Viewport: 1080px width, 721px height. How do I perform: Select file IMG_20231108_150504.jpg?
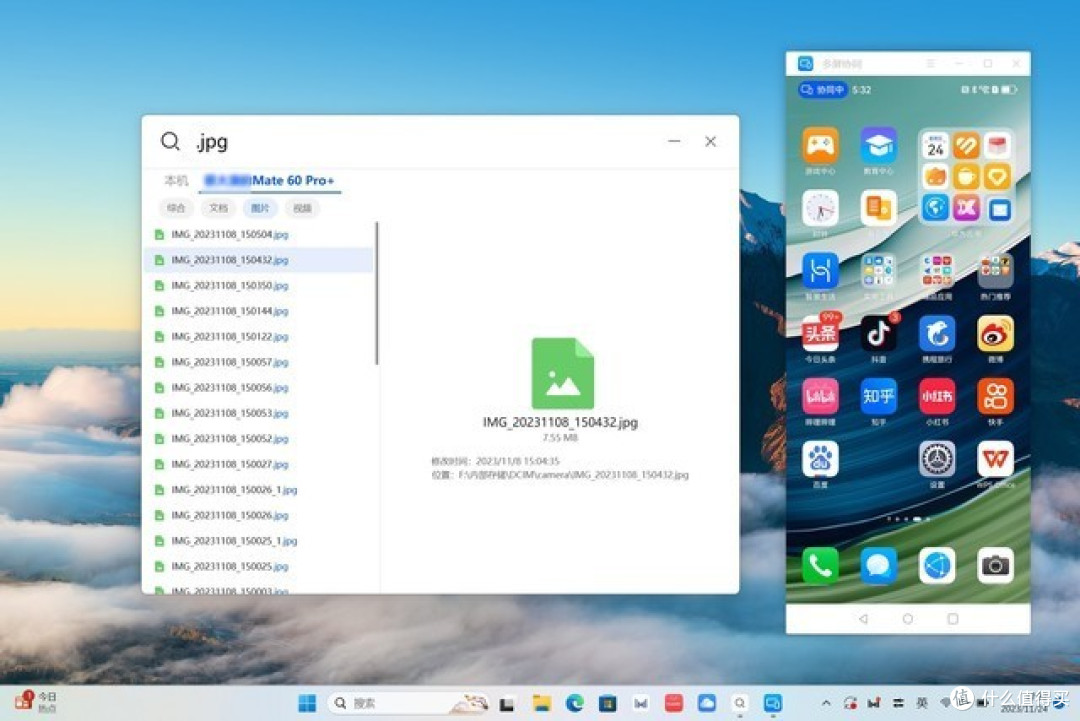pos(258,235)
